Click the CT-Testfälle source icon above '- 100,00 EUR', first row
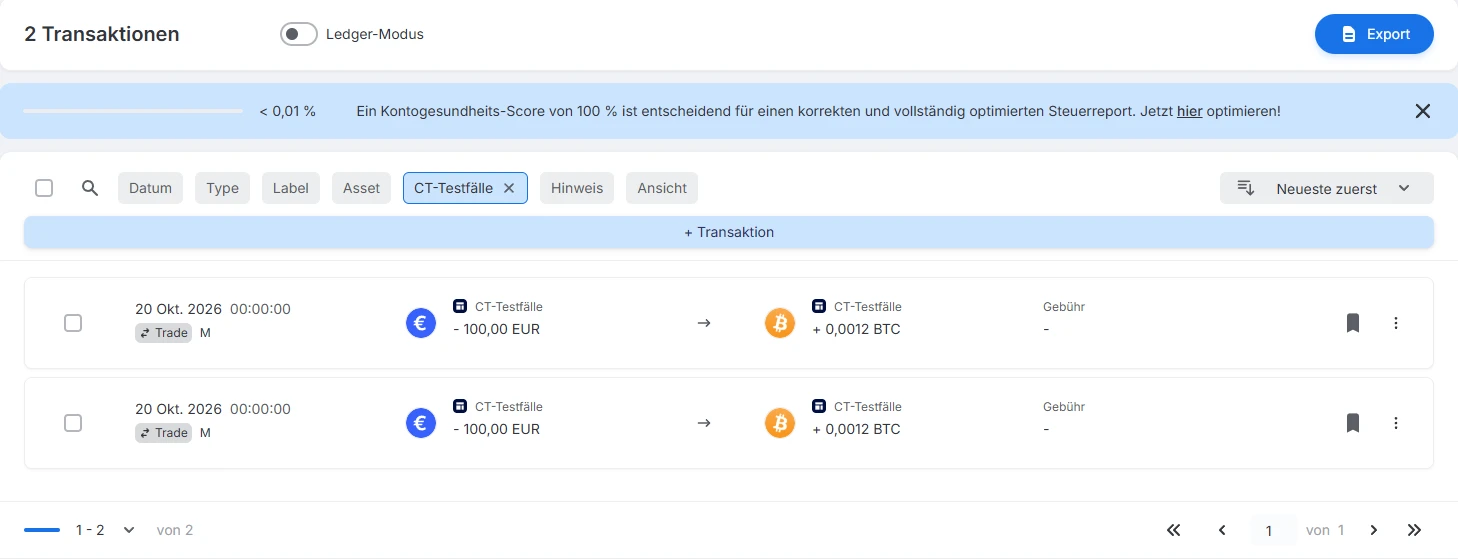The width and height of the screenshot is (1458, 559). (460, 306)
